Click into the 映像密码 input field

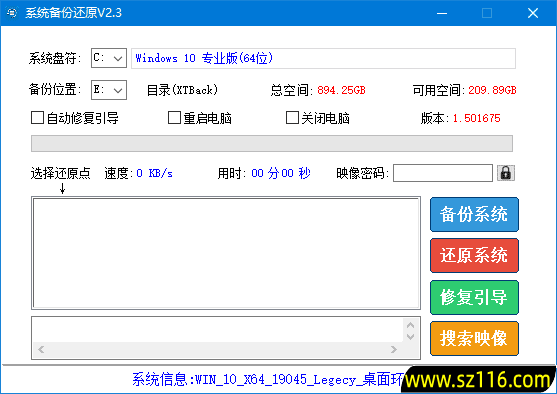pos(443,173)
